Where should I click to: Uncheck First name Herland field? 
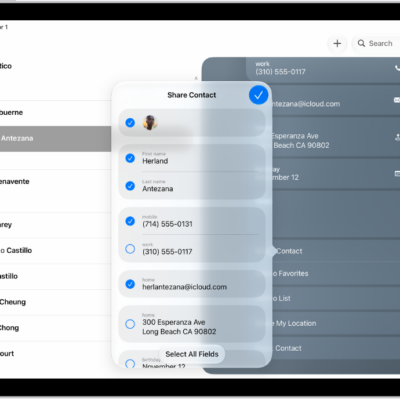[130, 158]
